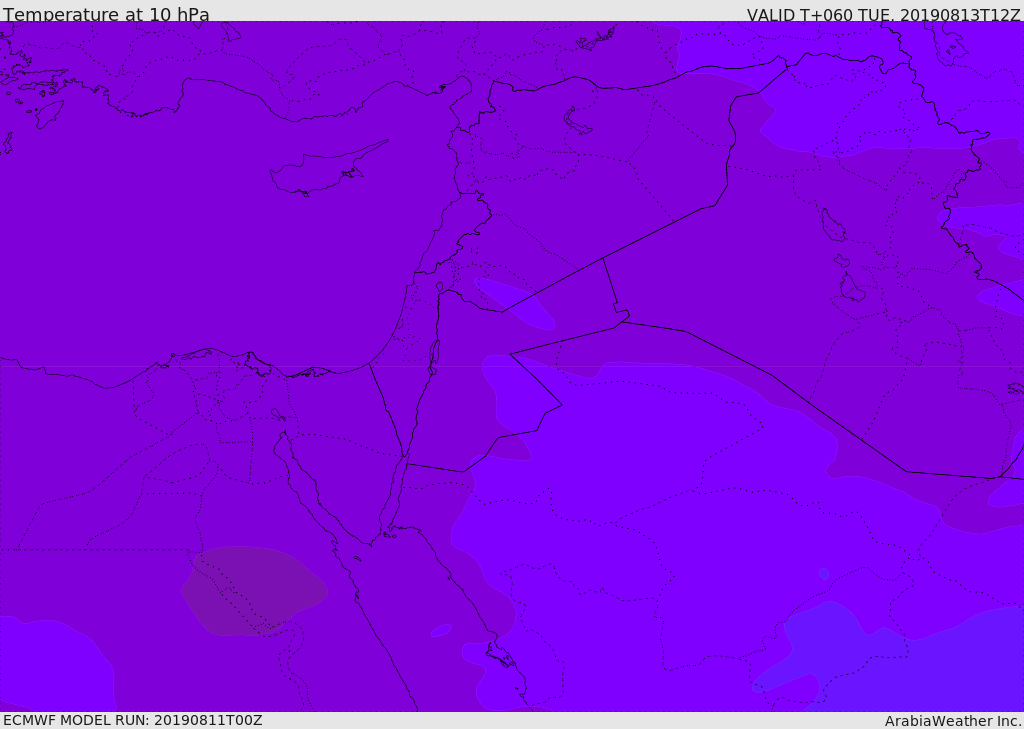Click the tiny light oval beside the Red Sea
The width and height of the screenshot is (1024, 729).
click(441, 630)
